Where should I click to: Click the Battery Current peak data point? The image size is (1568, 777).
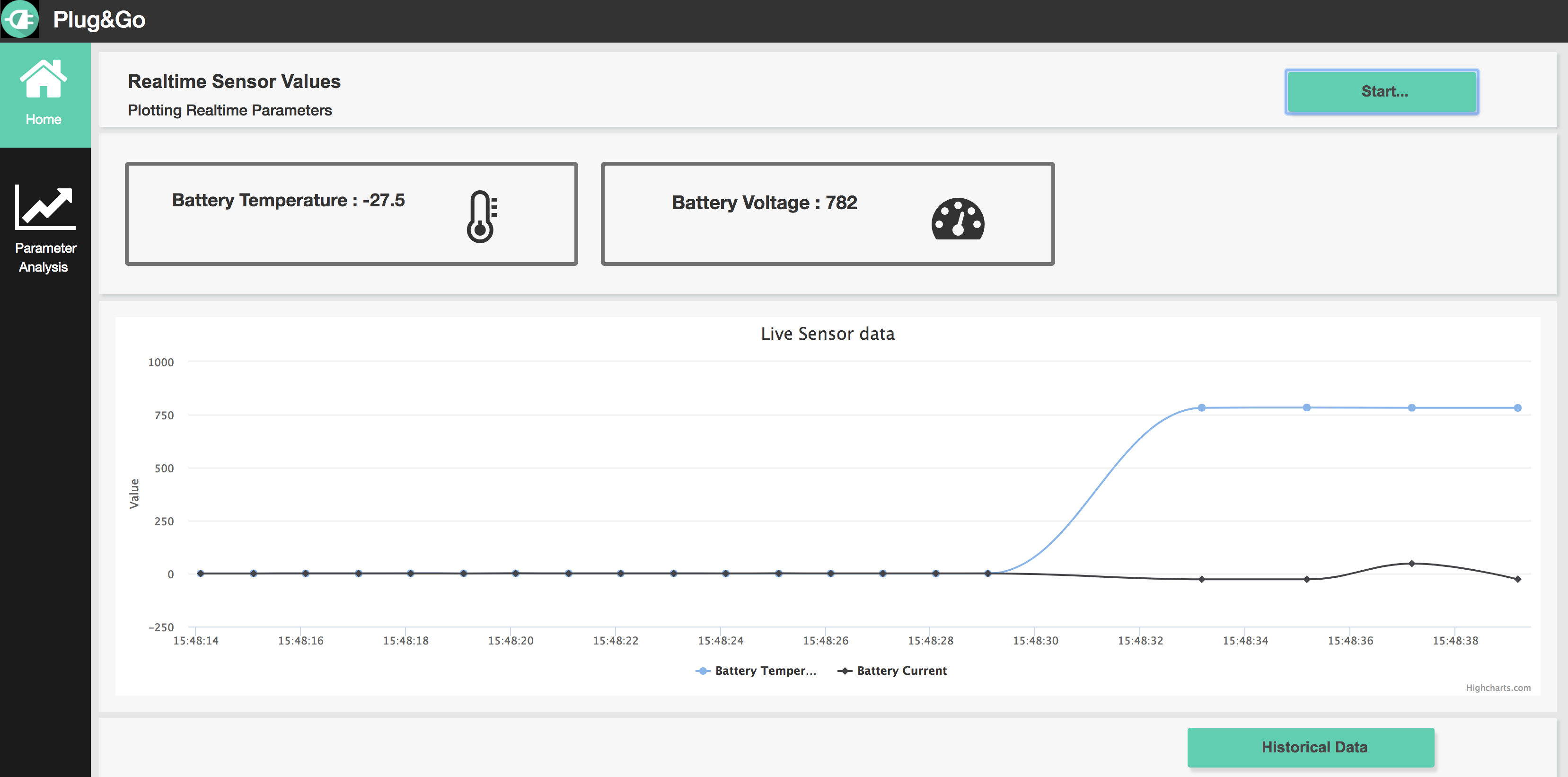click(x=1411, y=563)
